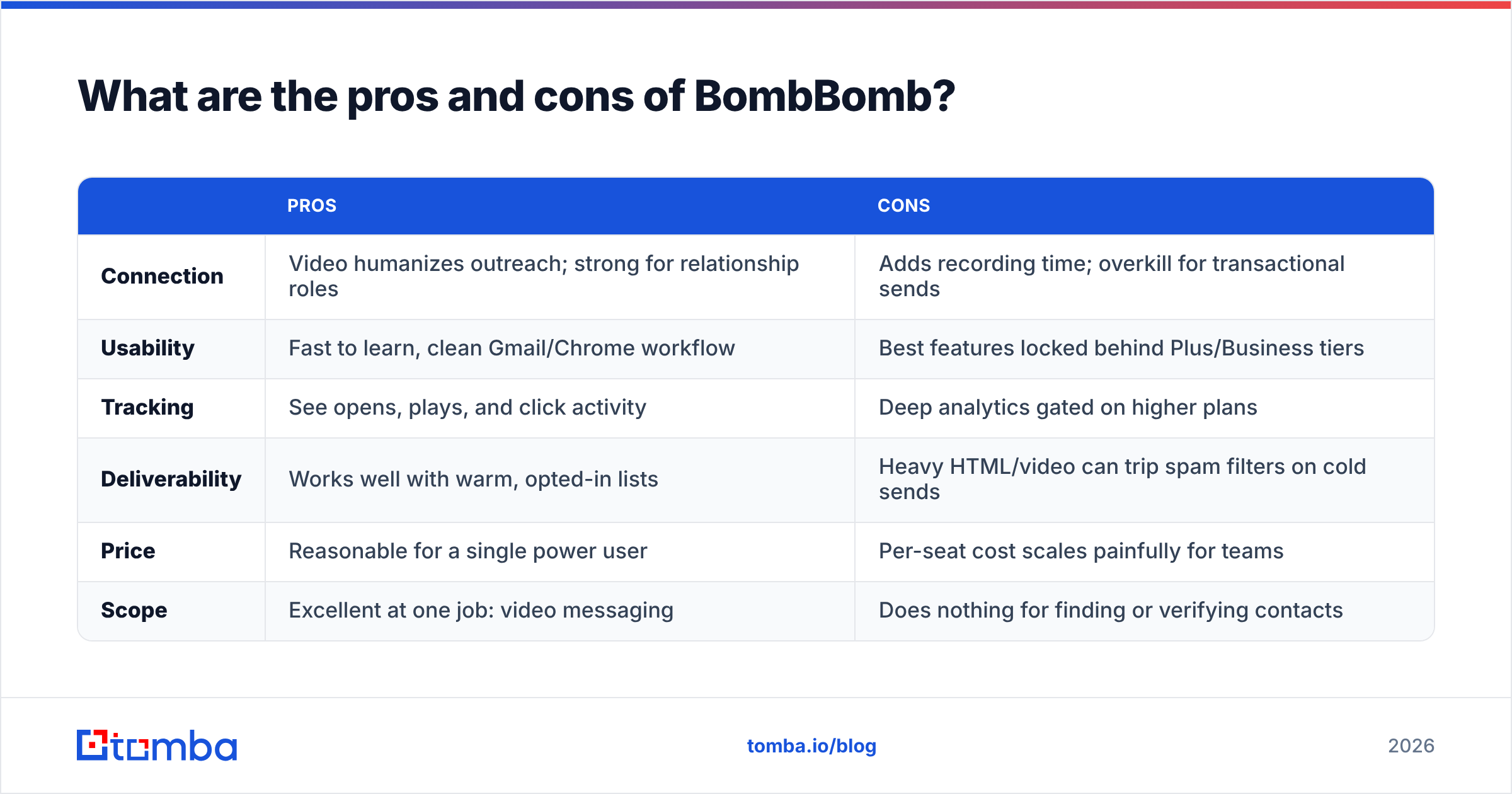Select the CONS column header
The height and width of the screenshot is (794, 1512).
pyautogui.click(x=903, y=205)
